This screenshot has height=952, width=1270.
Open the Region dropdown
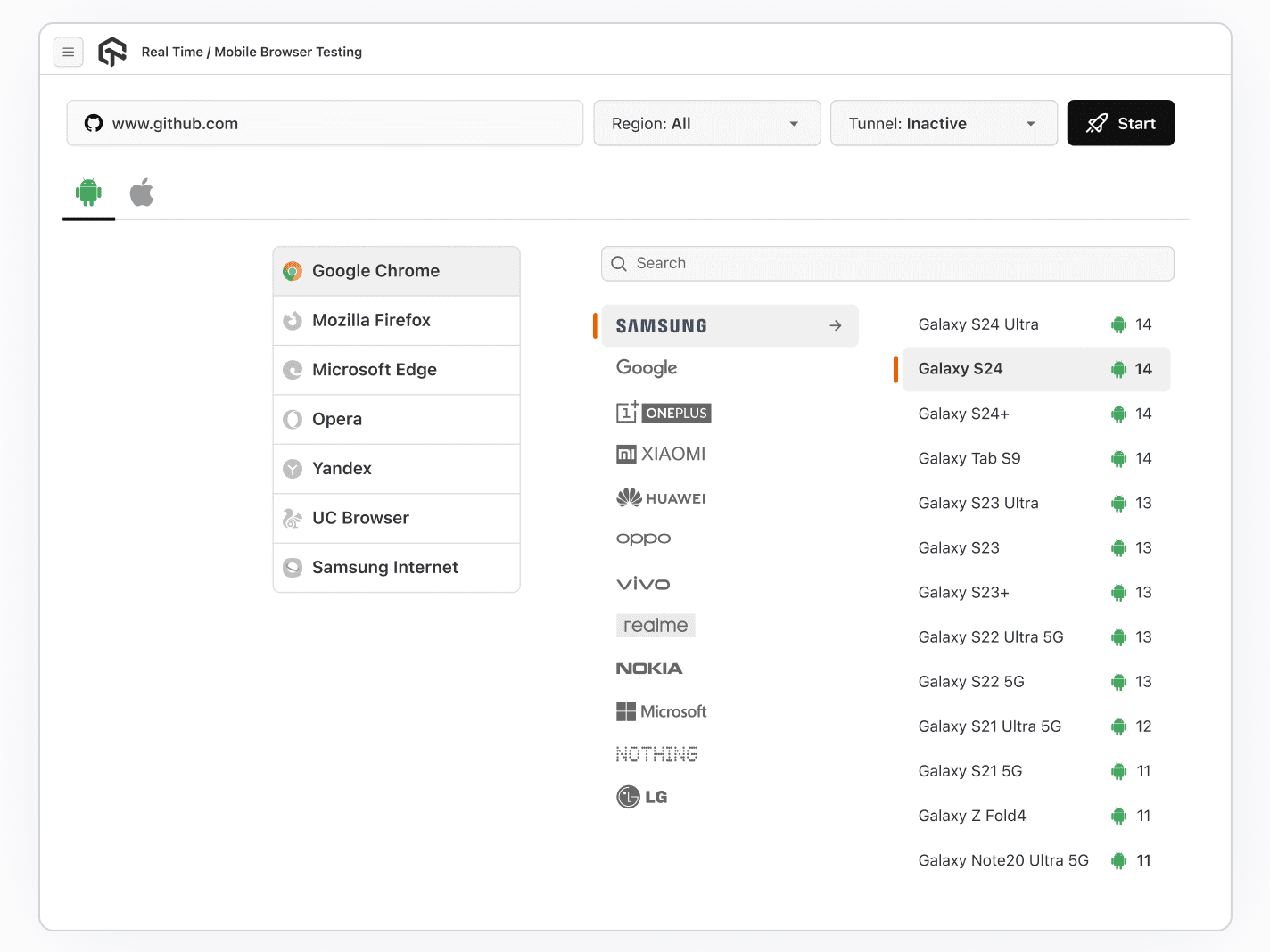click(x=706, y=124)
